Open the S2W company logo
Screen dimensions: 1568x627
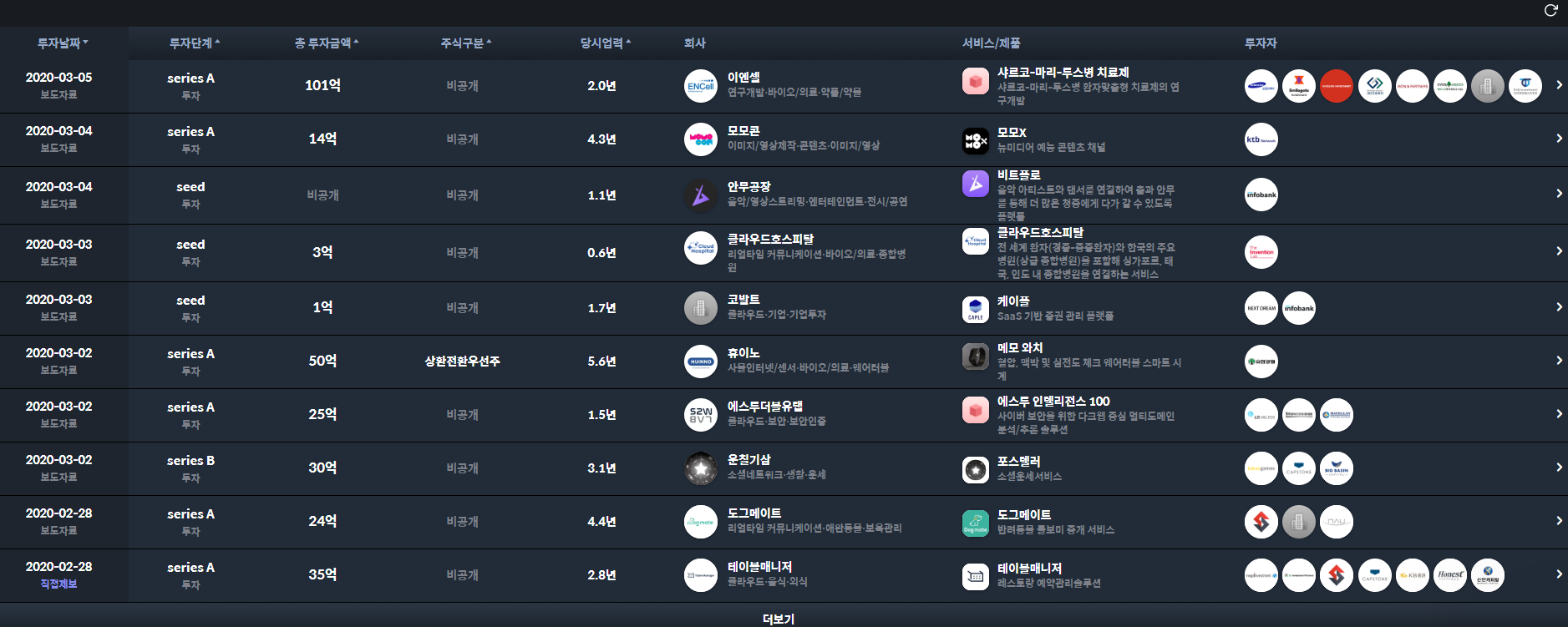(701, 415)
